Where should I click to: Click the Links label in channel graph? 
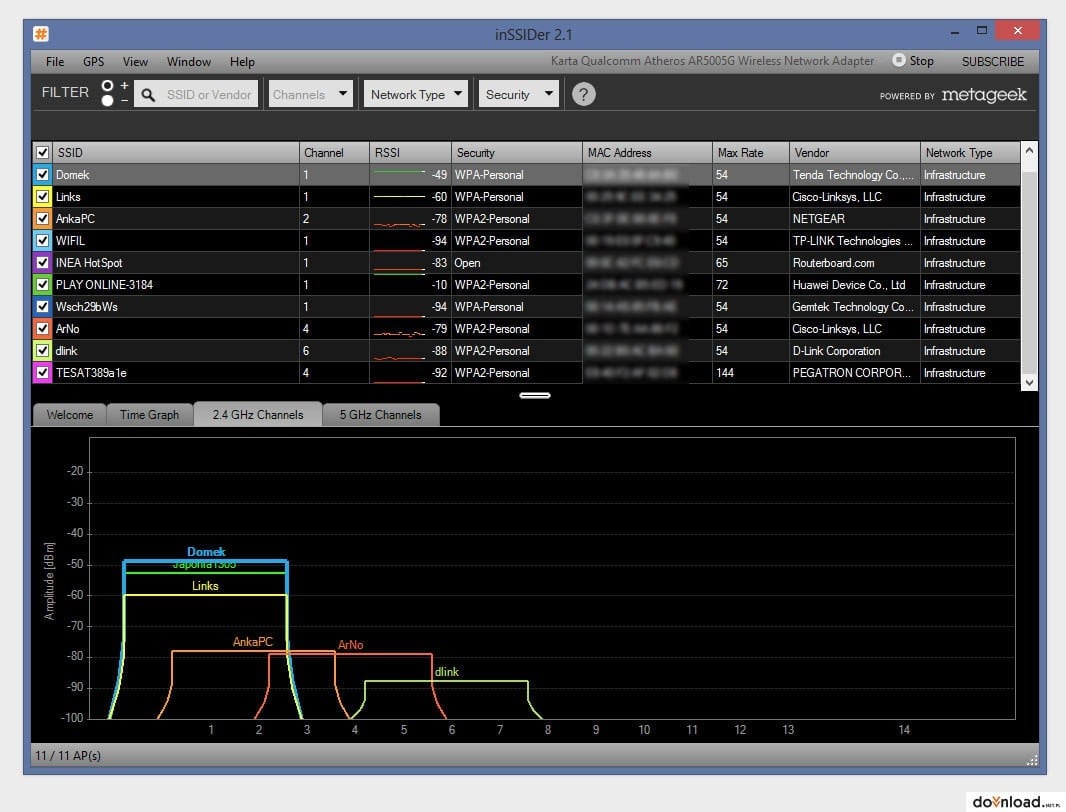point(205,586)
